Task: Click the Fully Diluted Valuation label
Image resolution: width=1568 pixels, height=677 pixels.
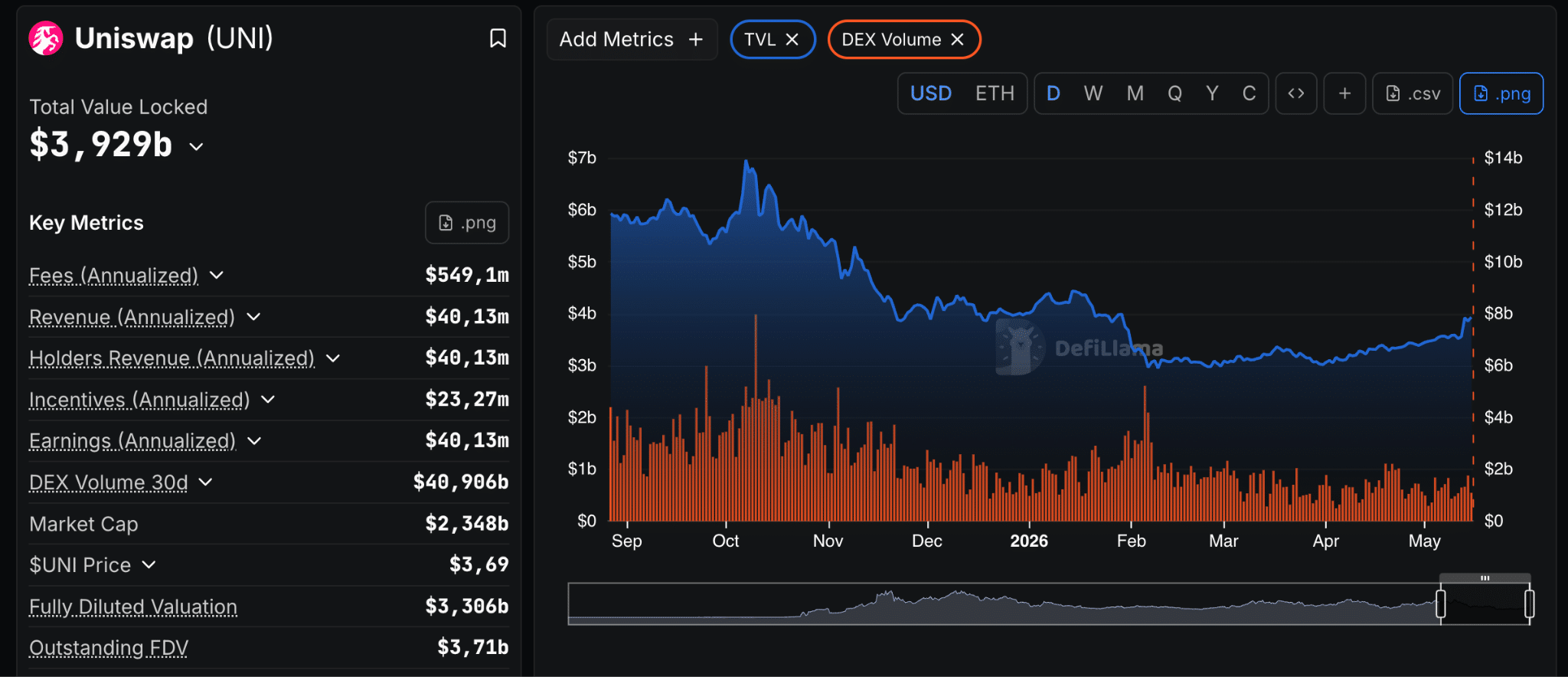Action: [x=133, y=607]
